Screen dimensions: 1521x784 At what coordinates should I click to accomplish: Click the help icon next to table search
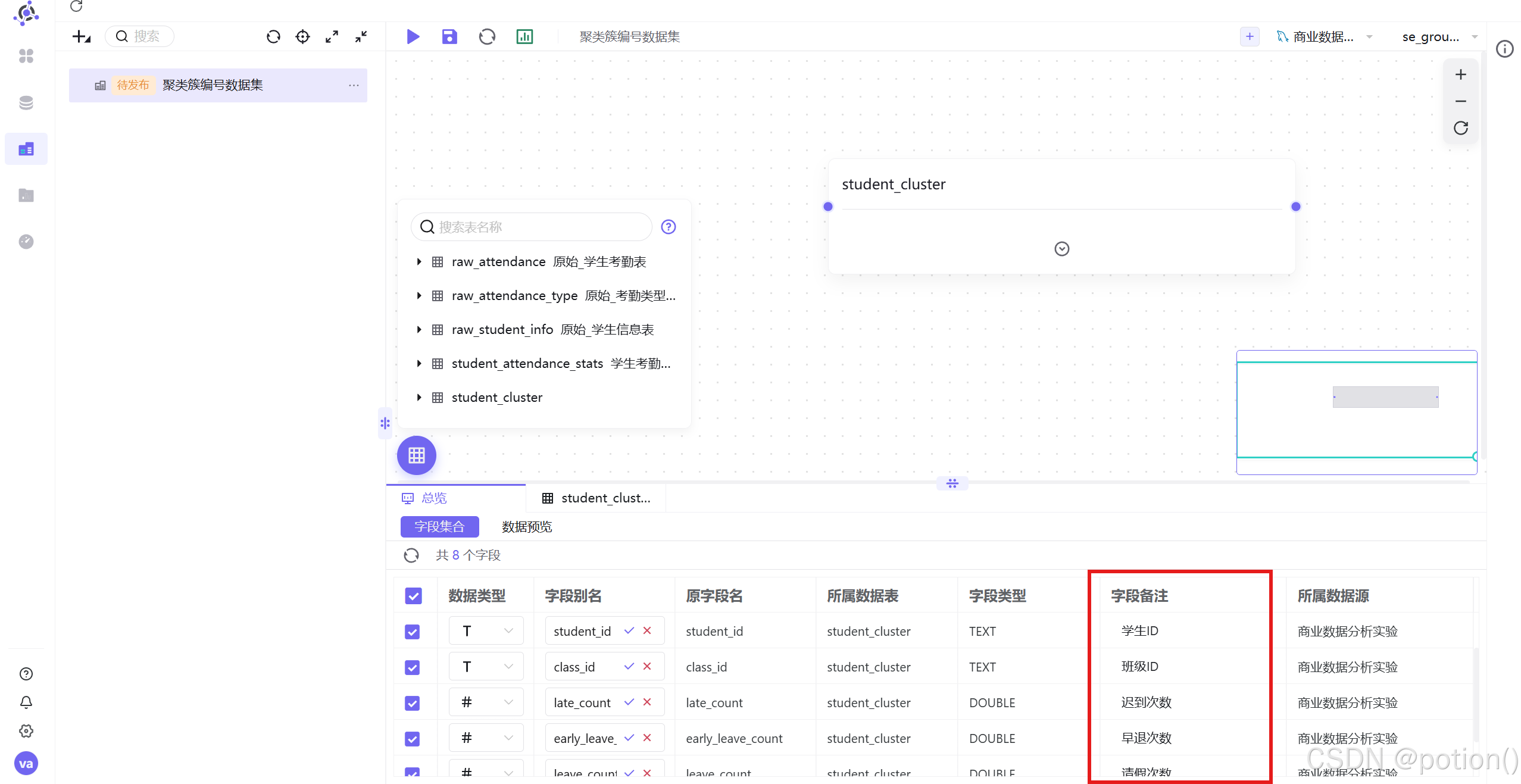(669, 227)
